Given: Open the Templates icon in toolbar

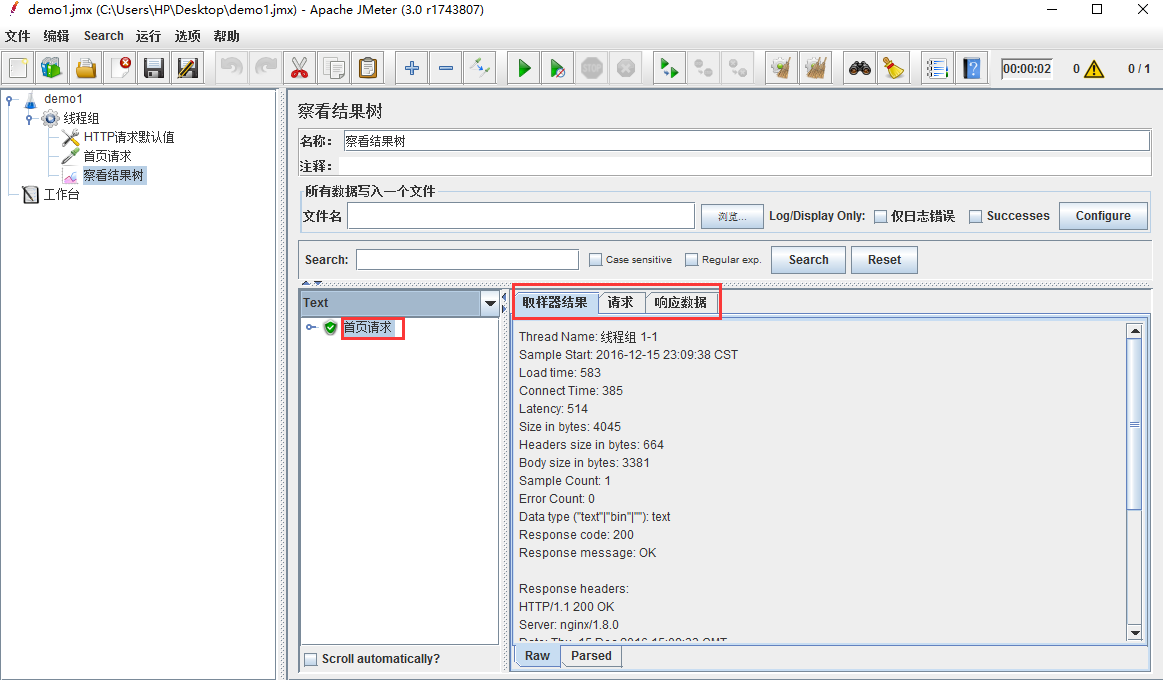Looking at the screenshot, I should click(51, 68).
